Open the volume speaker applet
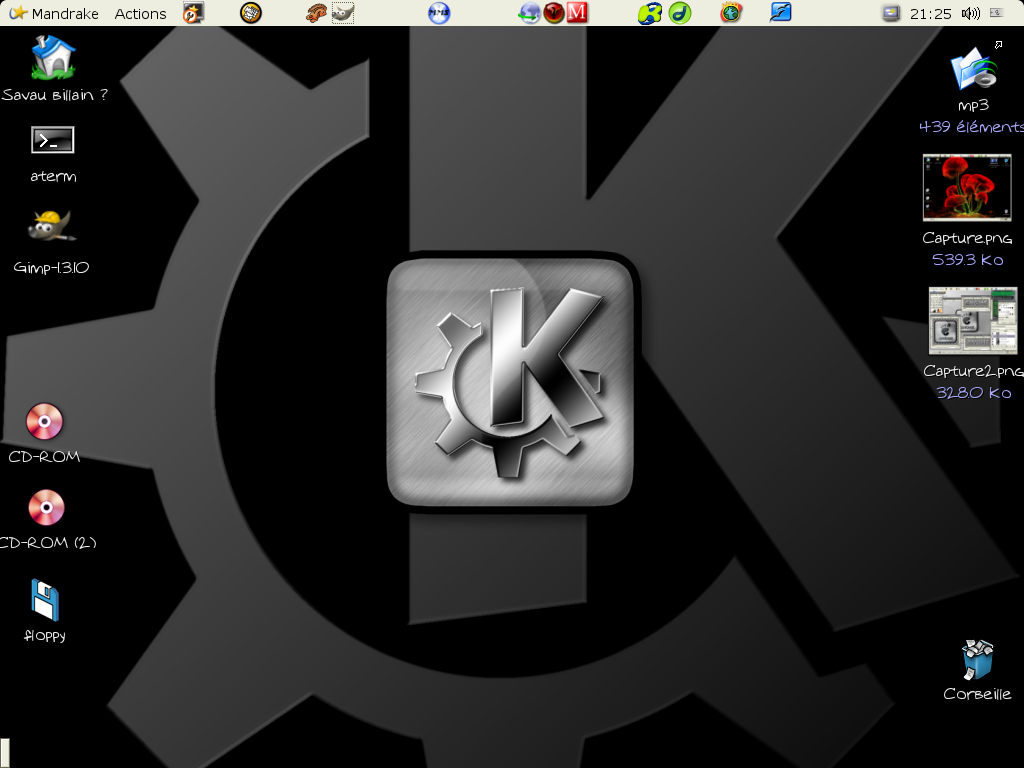Image resolution: width=1024 pixels, height=768 pixels. (970, 13)
